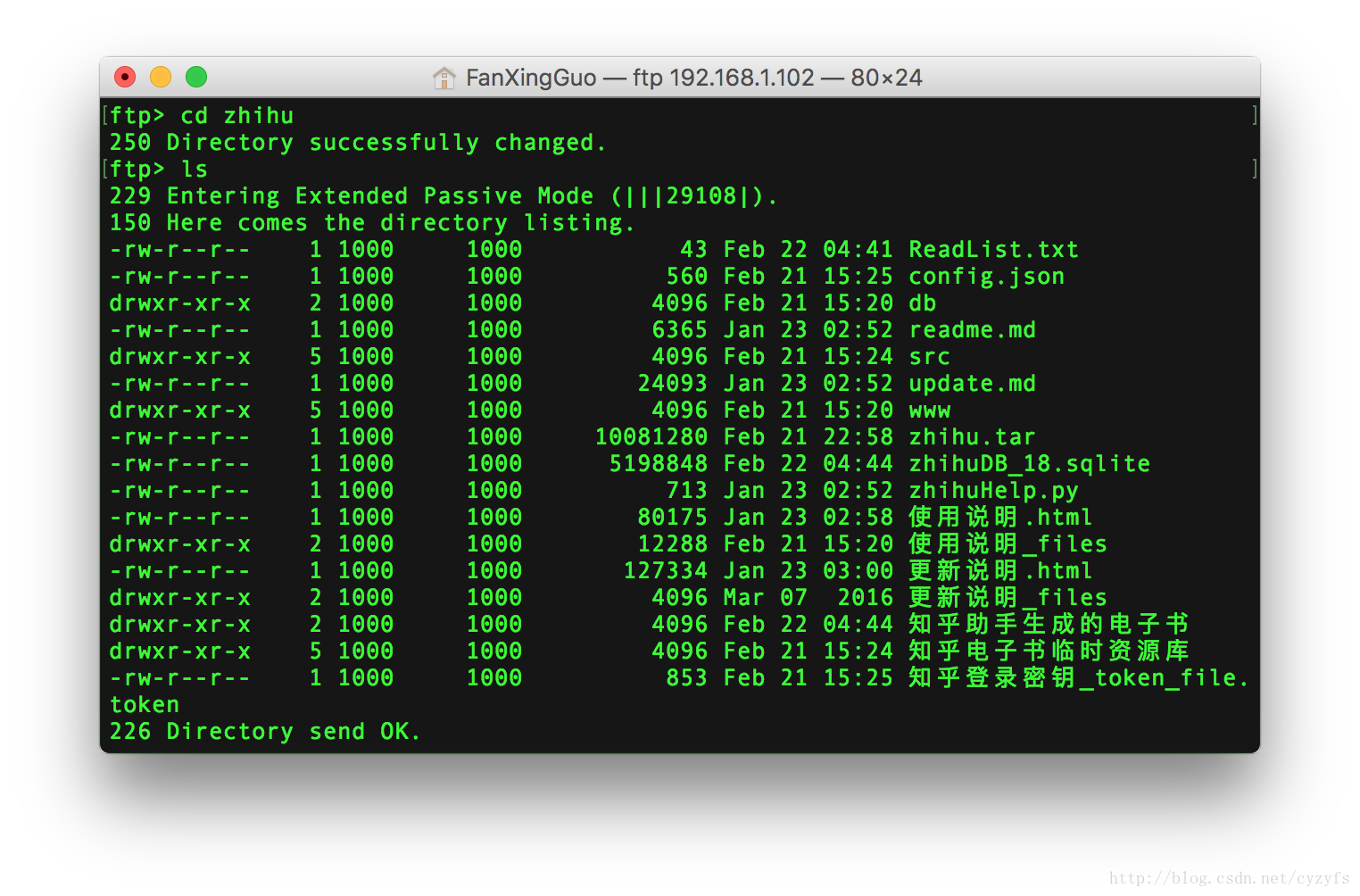Click the file size 560 of config.json
This screenshot has width=1360, height=896.
point(687,277)
